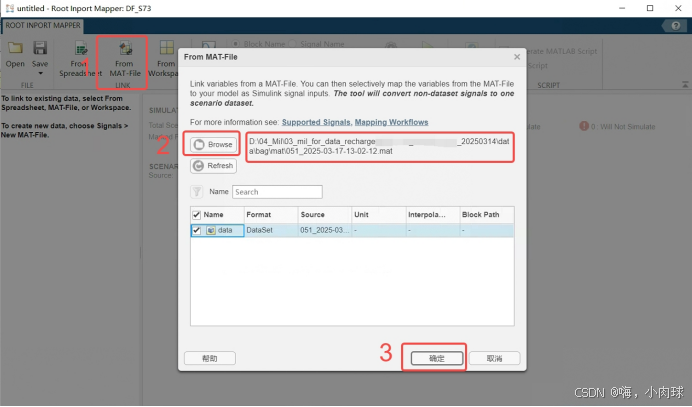Expand the Save dropdown arrow
Viewport: 692px width, 407px height.
pyautogui.click(x=40, y=73)
